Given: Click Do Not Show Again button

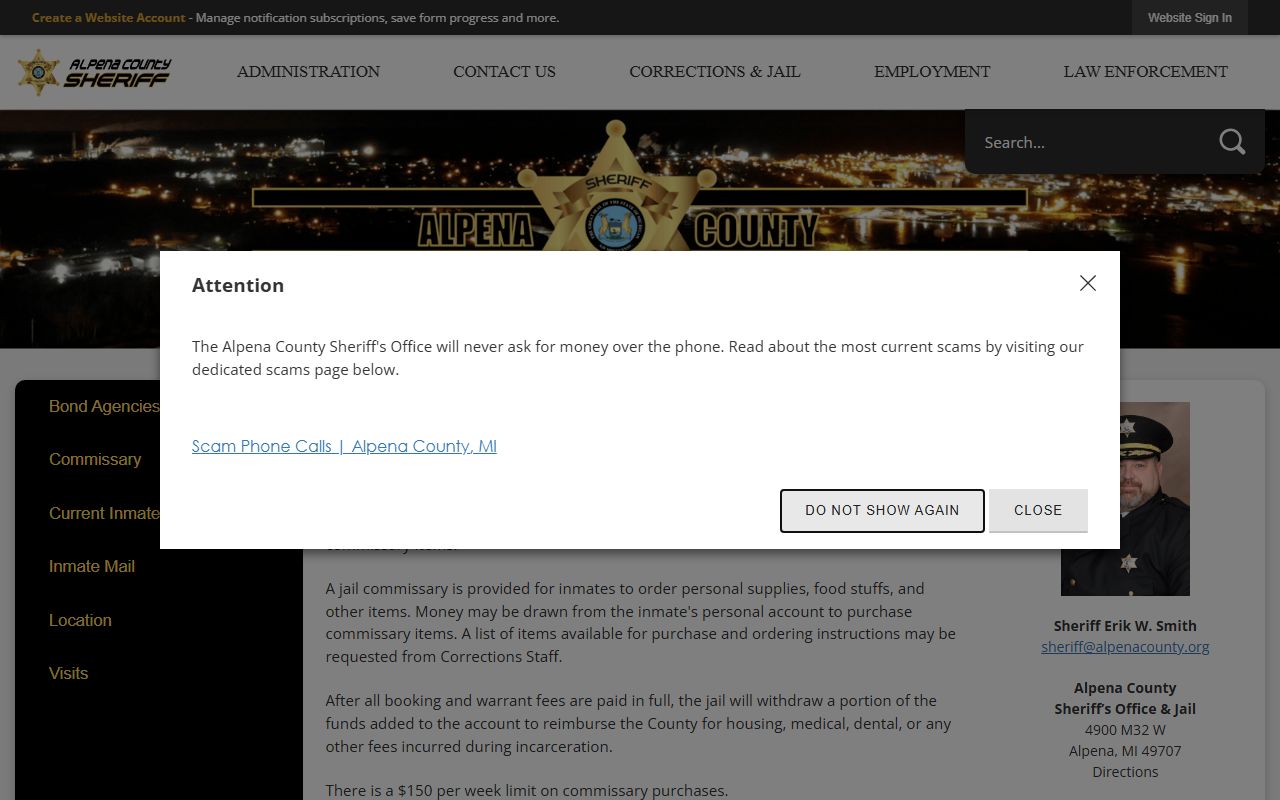Looking at the screenshot, I should [x=882, y=511].
